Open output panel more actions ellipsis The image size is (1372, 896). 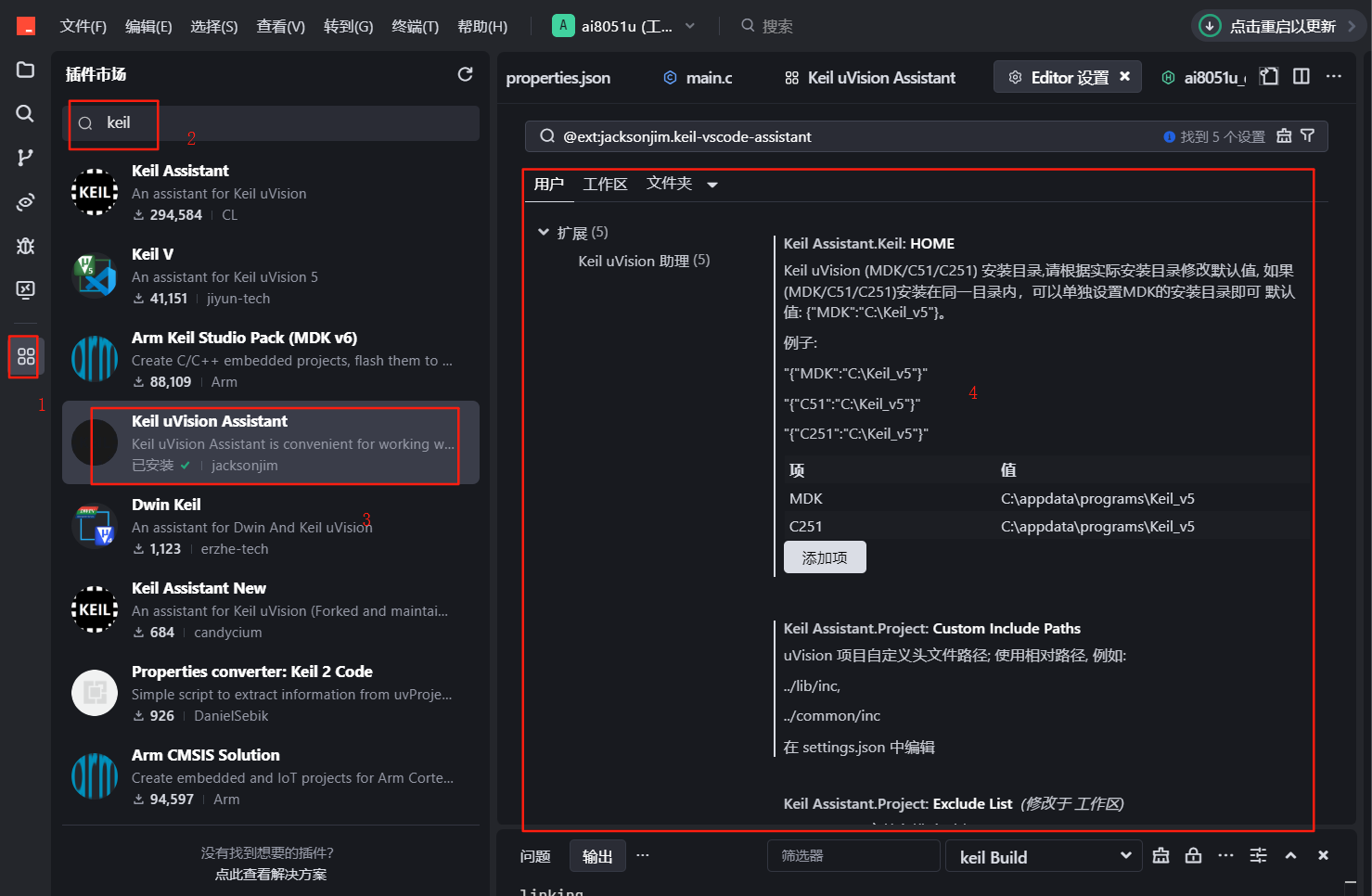(x=1225, y=855)
